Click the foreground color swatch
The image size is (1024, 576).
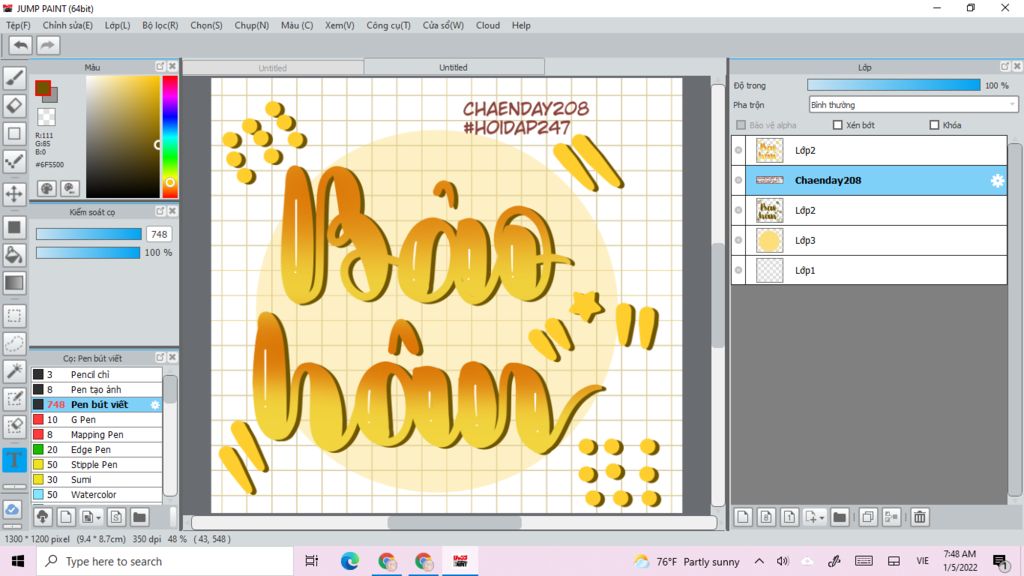point(43,88)
